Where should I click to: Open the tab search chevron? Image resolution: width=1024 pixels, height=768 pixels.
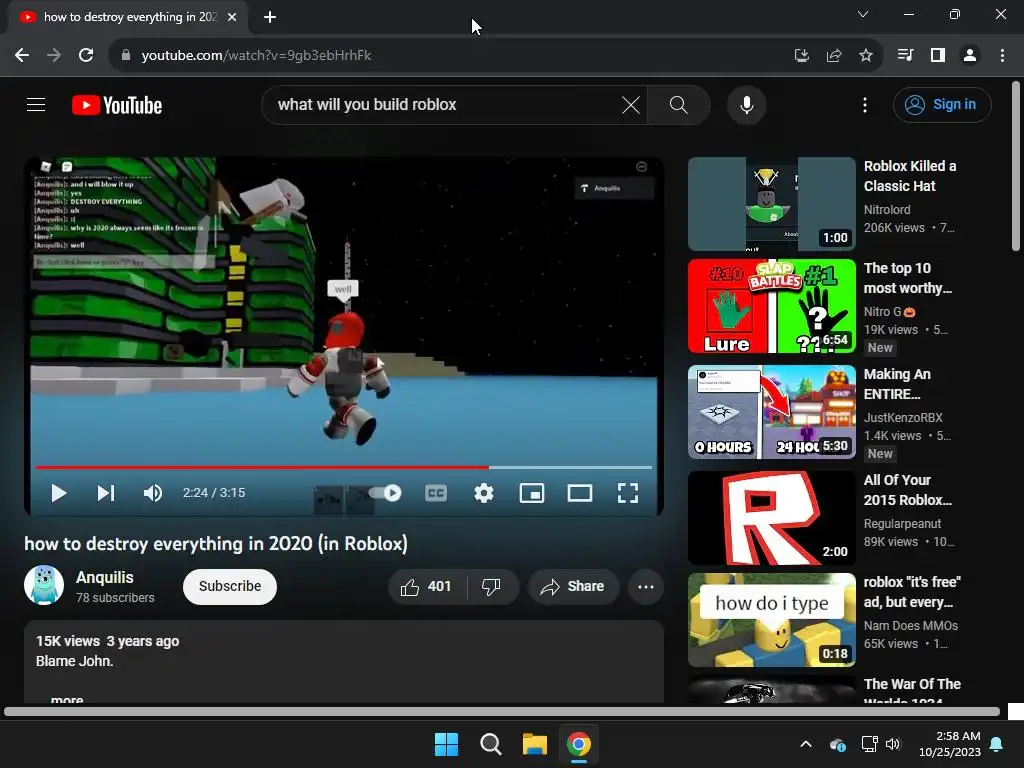863,14
